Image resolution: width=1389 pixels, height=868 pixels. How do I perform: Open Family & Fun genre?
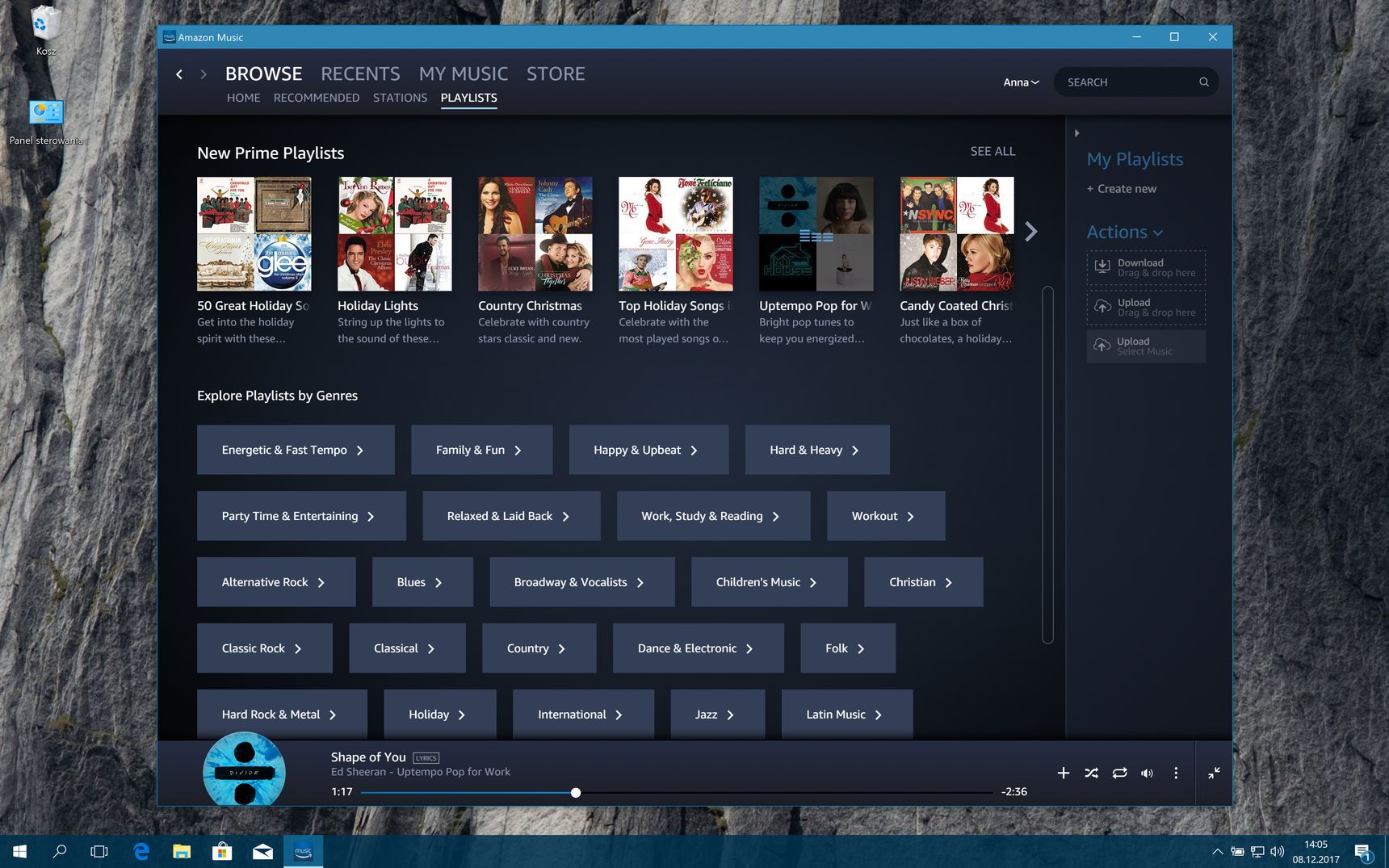pyautogui.click(x=481, y=450)
